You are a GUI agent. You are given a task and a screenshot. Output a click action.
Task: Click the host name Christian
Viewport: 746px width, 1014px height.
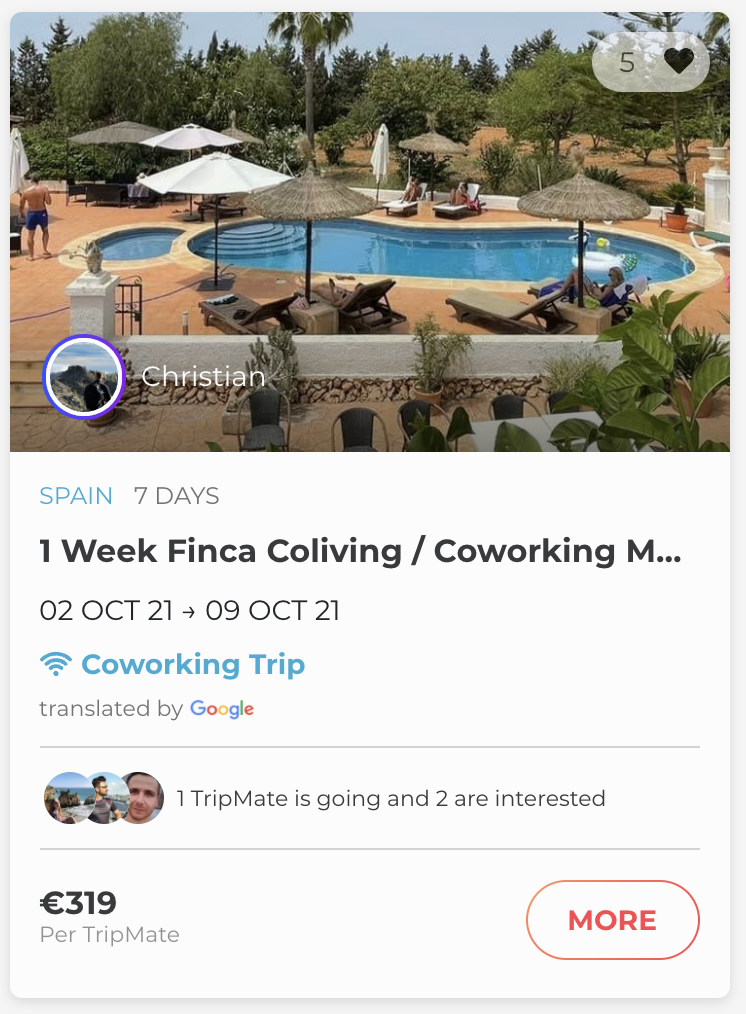[x=203, y=377]
